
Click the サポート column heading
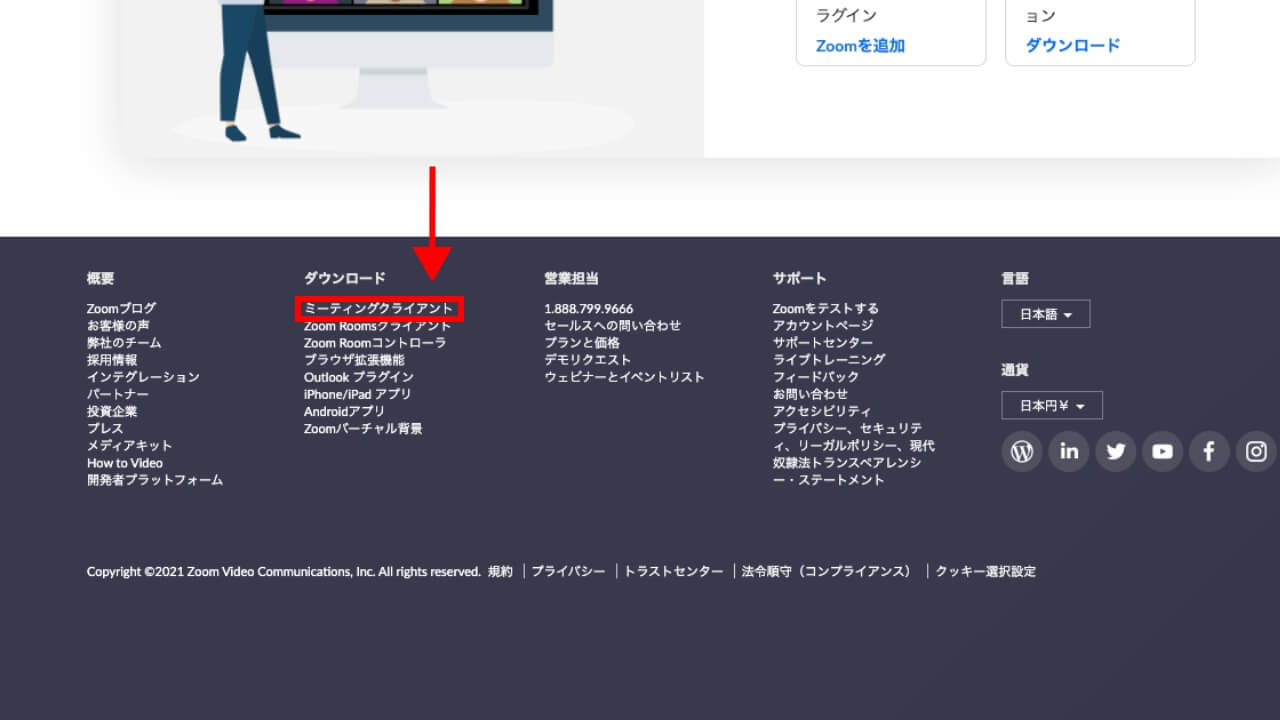click(800, 278)
